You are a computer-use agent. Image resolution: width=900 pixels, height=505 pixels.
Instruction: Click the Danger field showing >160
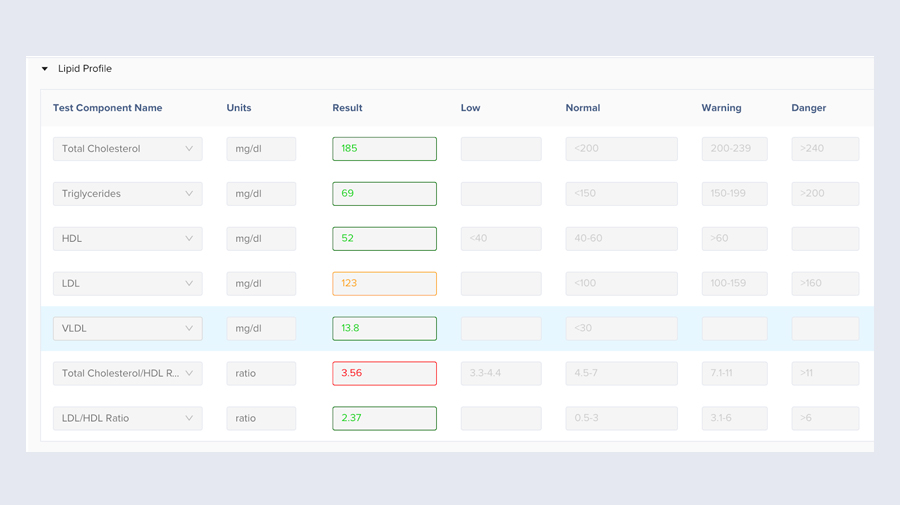[825, 283]
